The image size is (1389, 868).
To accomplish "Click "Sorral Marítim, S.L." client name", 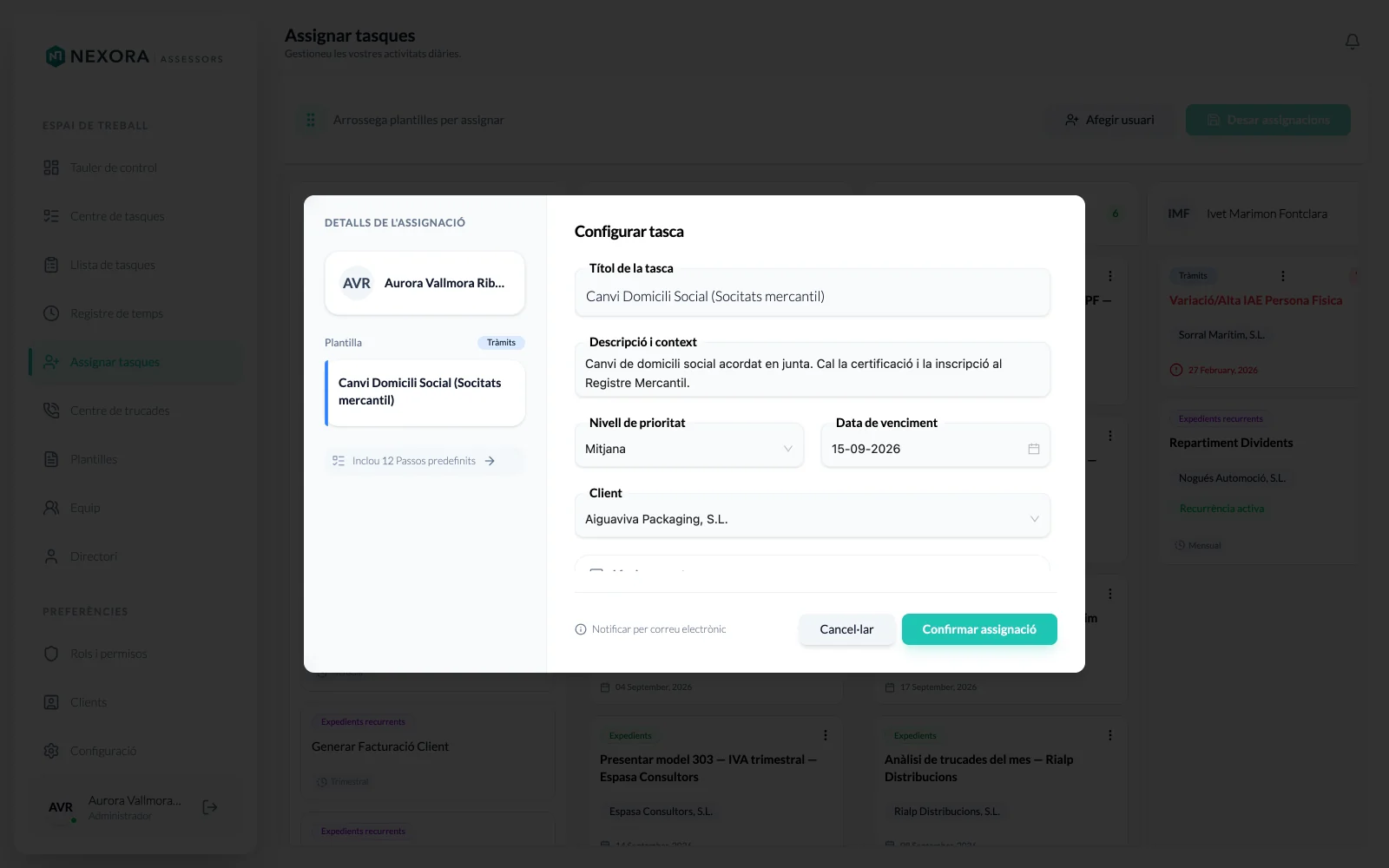I will tap(1221, 335).
